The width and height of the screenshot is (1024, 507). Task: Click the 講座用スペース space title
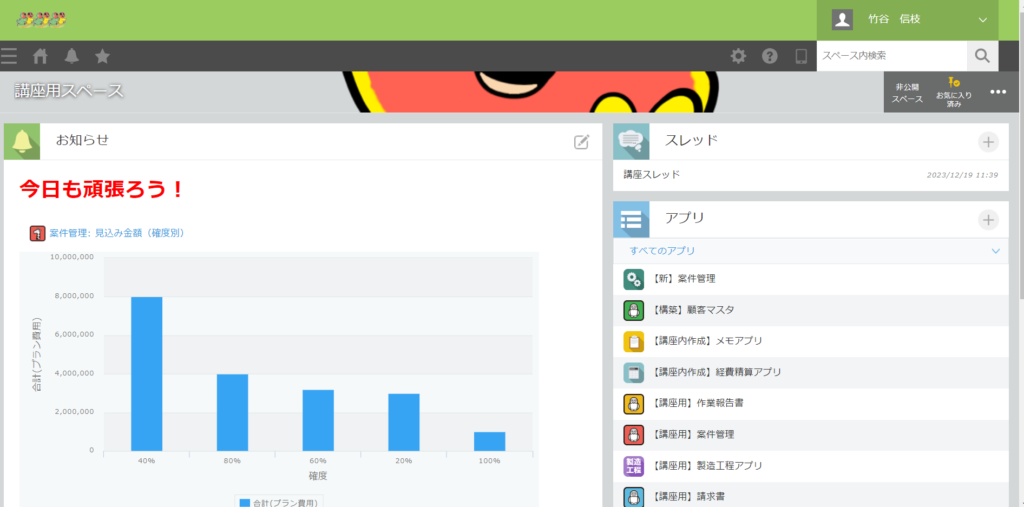click(x=69, y=91)
